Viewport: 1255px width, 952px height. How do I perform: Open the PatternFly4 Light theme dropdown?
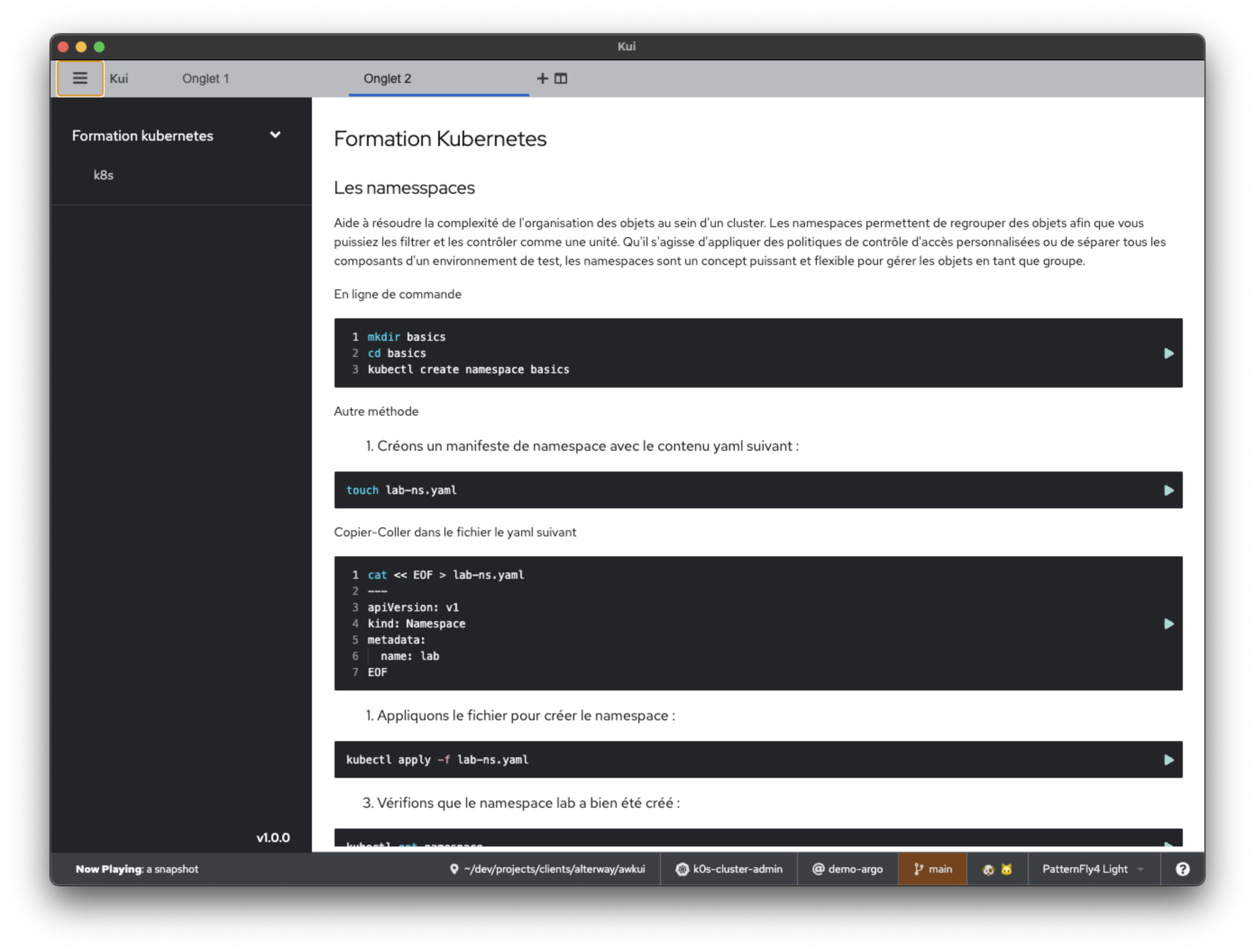coord(1092,869)
